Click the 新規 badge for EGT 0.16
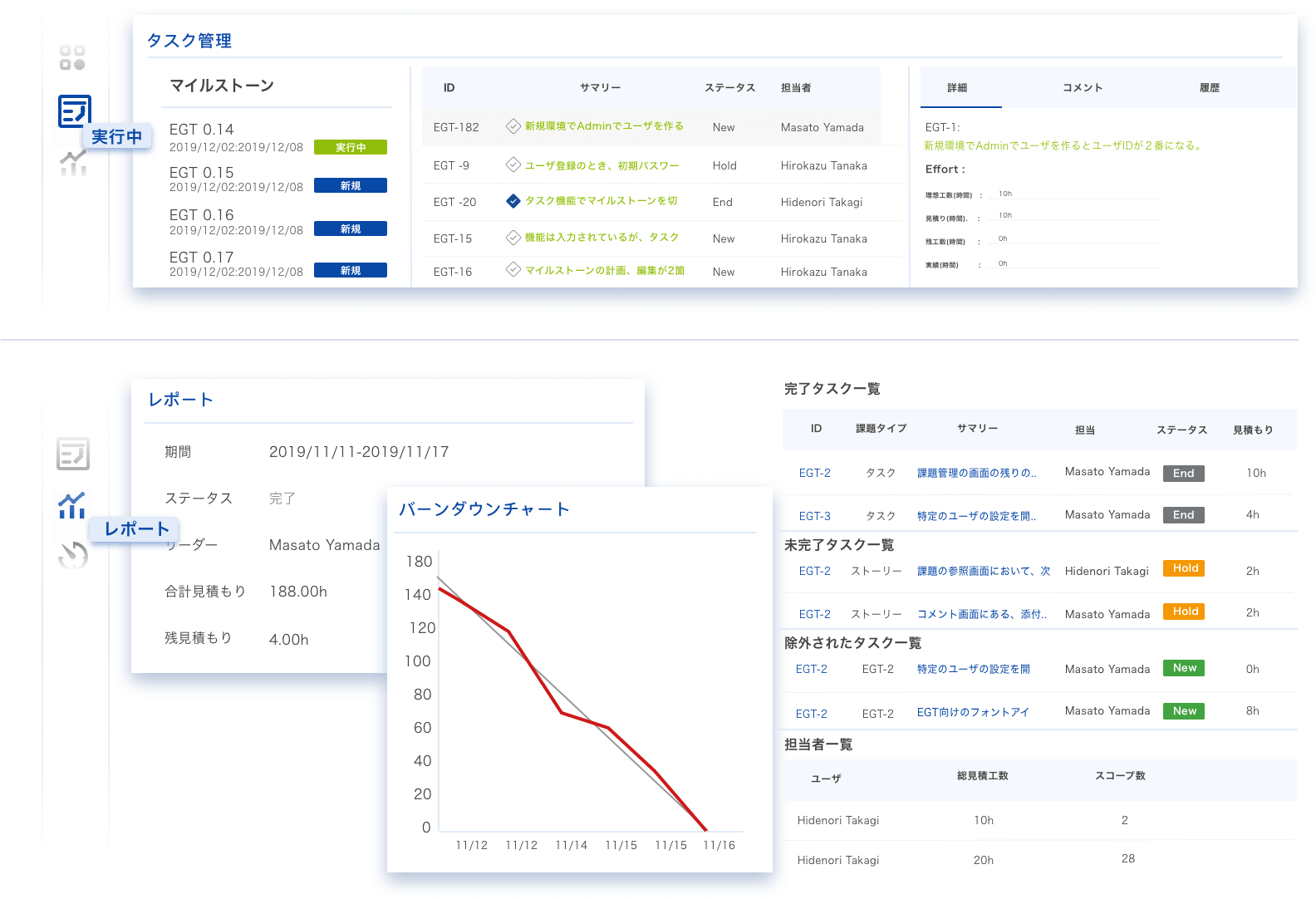Image resolution: width=1316 pixels, height=899 pixels. pos(351,228)
